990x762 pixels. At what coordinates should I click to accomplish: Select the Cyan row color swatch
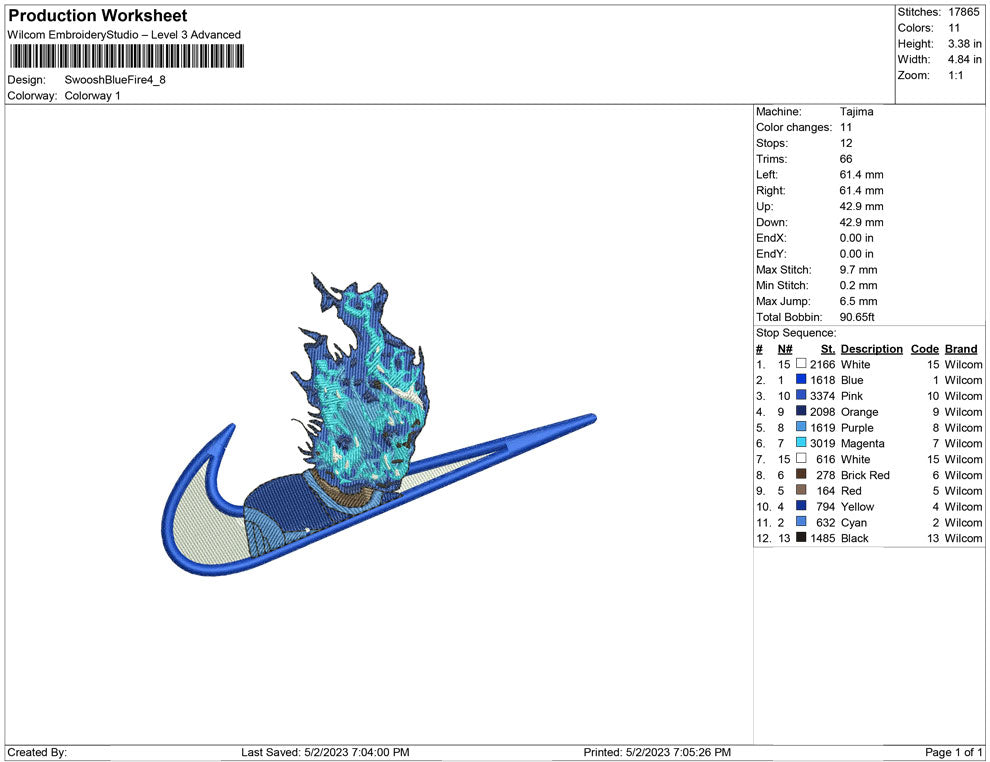(x=801, y=521)
